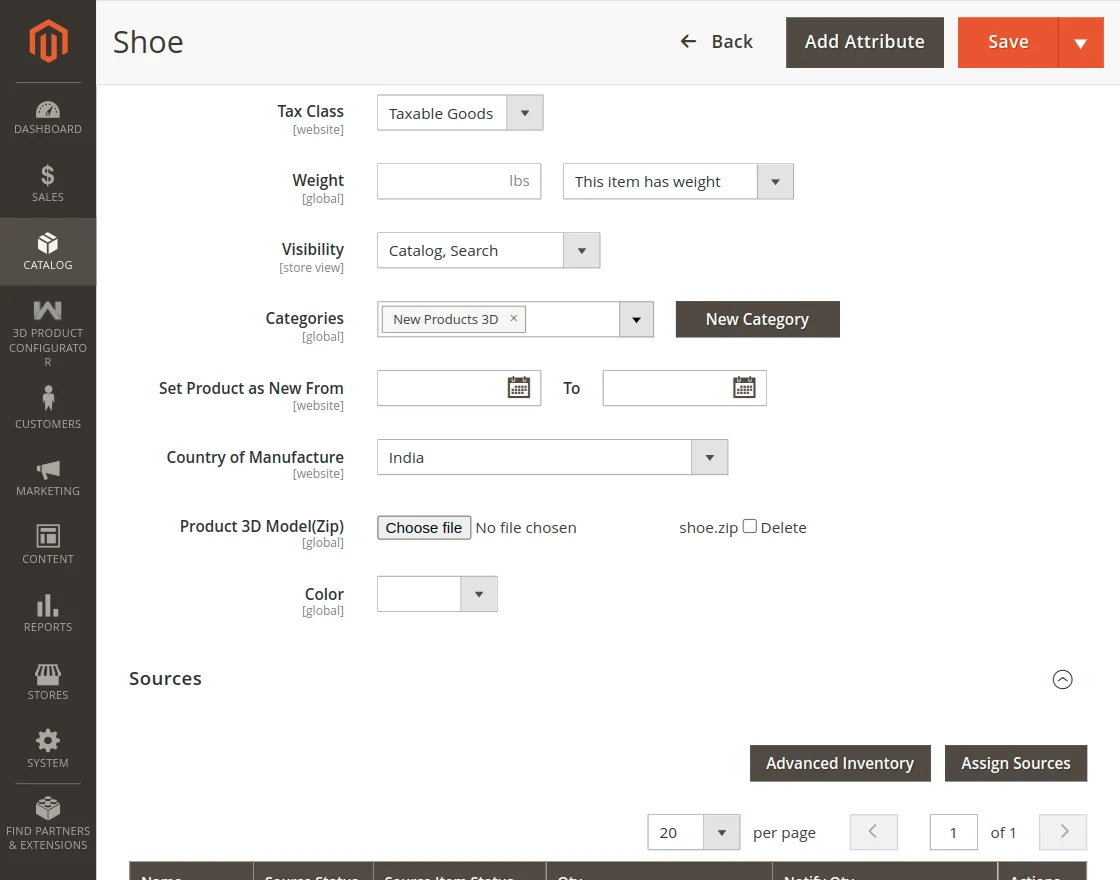Open the calendar for Set Product as New From
Screen dimensions: 1120x880
pyautogui.click(x=520, y=388)
